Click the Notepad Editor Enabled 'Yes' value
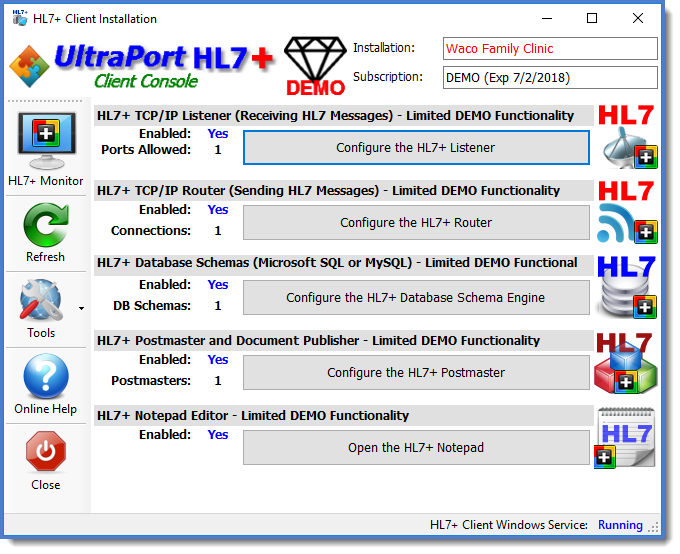The height and width of the screenshot is (554, 680). [218, 435]
